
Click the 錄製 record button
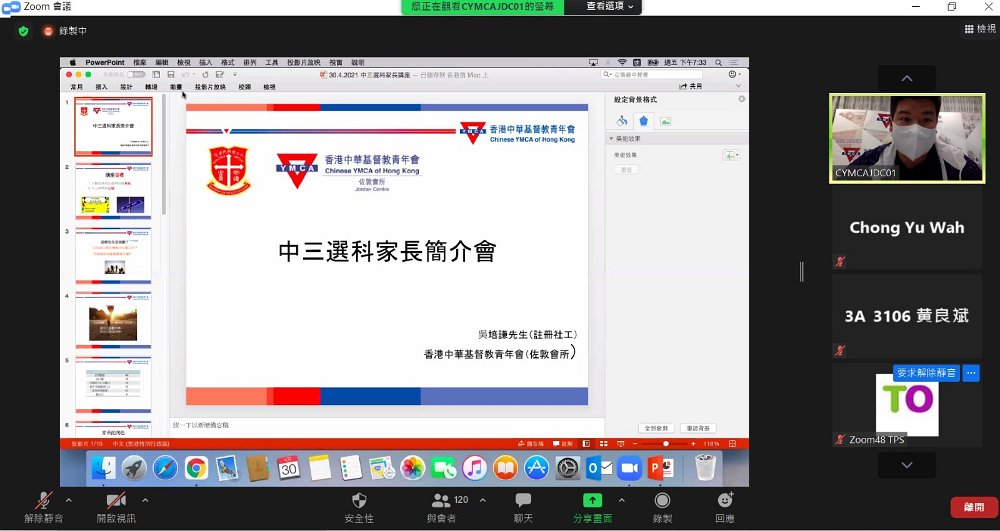click(663, 507)
